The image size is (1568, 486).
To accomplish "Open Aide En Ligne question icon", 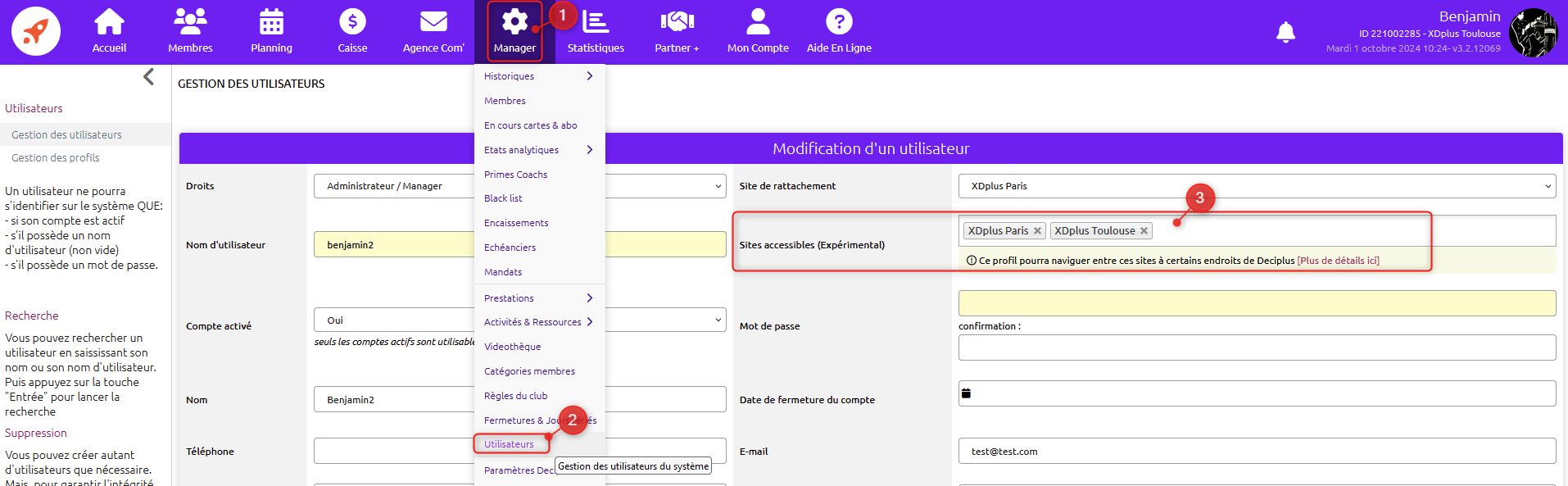I will [x=839, y=22].
